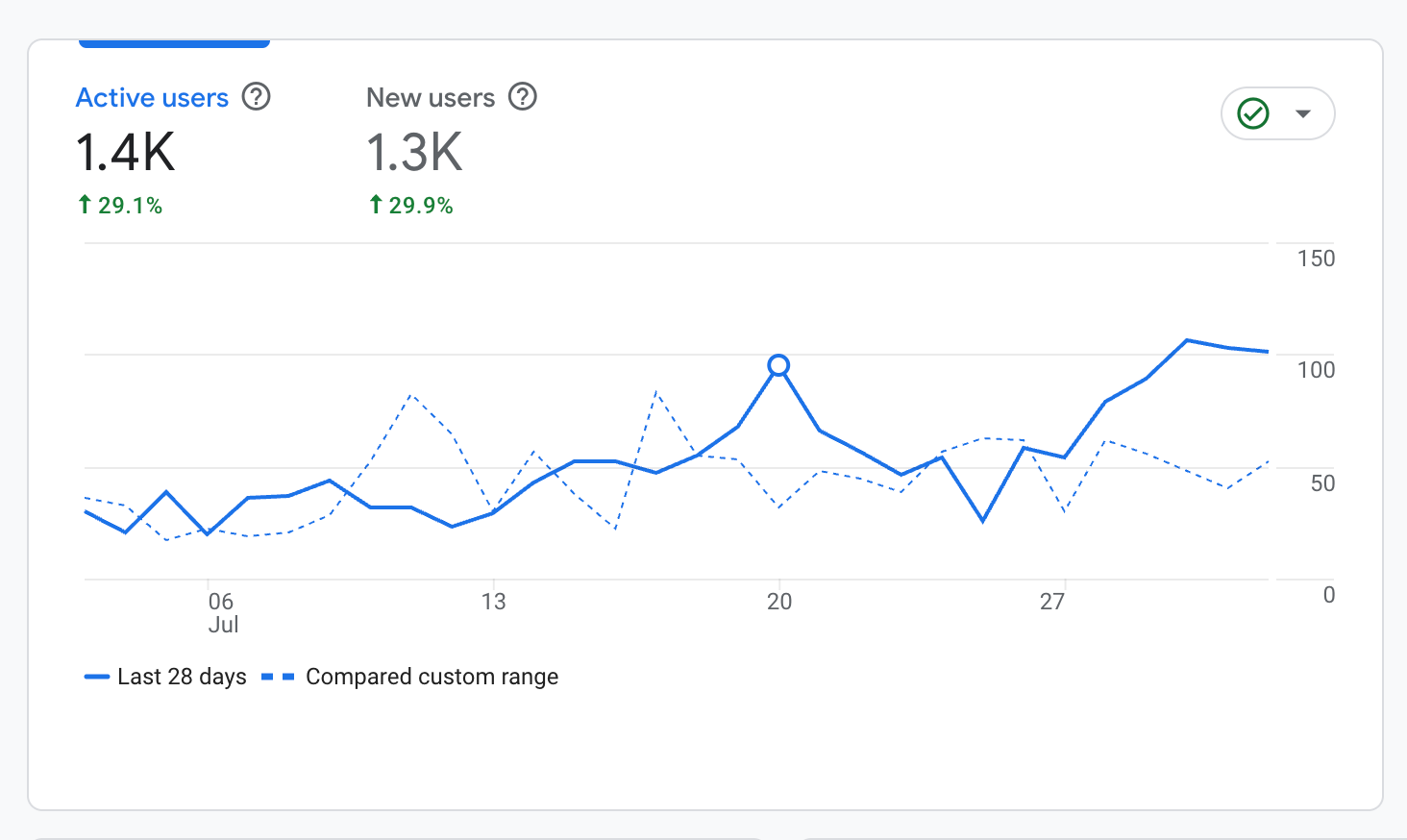Screen dimensions: 1407x840
Task: Click the "Last 28 days" legend label
Action: pyautogui.click(x=182, y=677)
